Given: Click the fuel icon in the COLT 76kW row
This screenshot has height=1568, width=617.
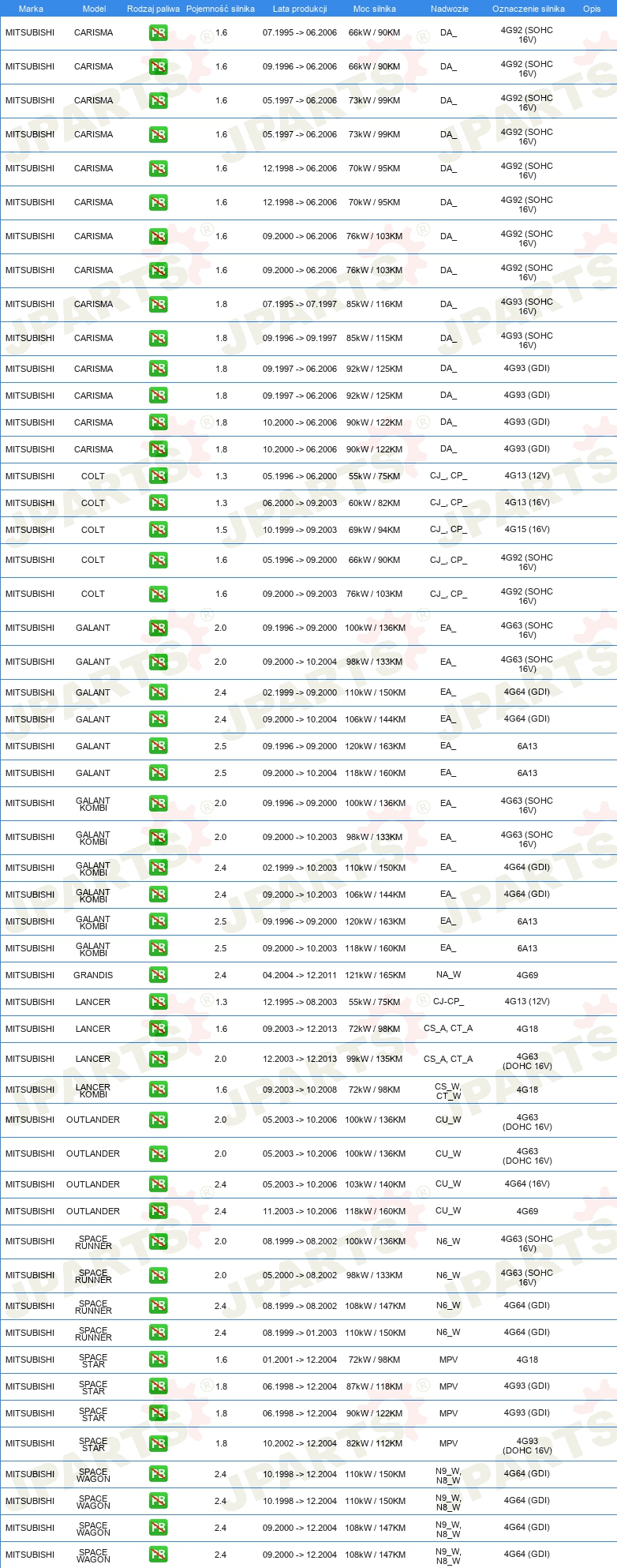Looking at the screenshot, I should 158,594.
